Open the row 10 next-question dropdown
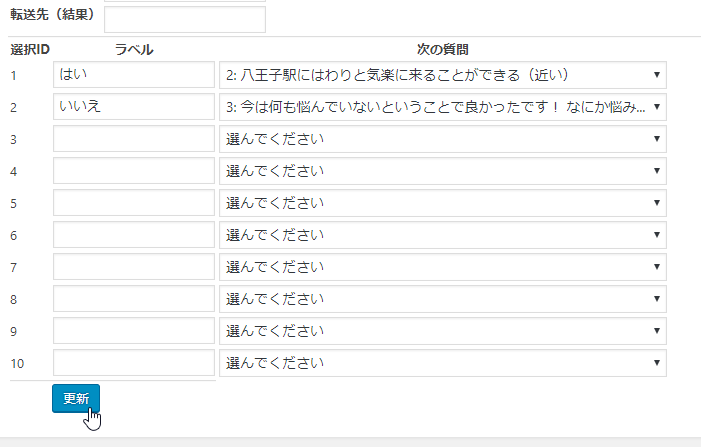 coord(442,363)
